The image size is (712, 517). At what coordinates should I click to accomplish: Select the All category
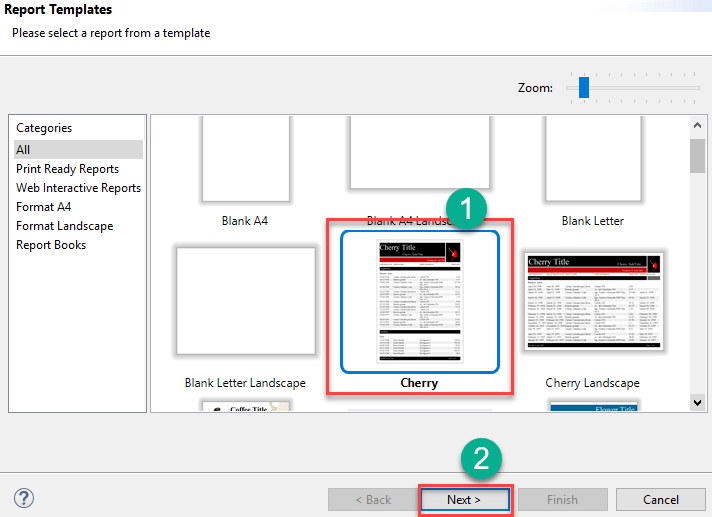(x=24, y=150)
